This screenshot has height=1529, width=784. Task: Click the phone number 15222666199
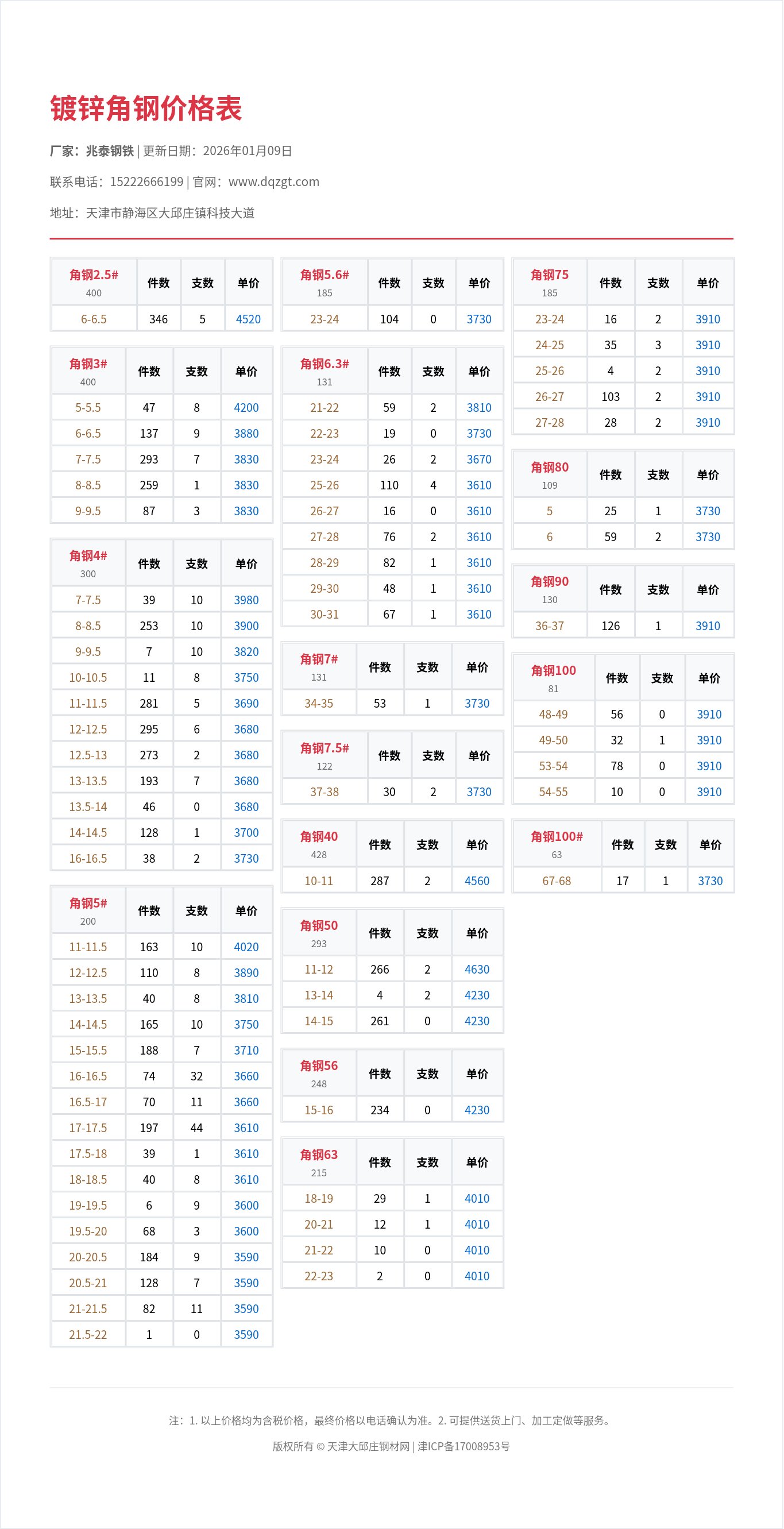(x=146, y=182)
